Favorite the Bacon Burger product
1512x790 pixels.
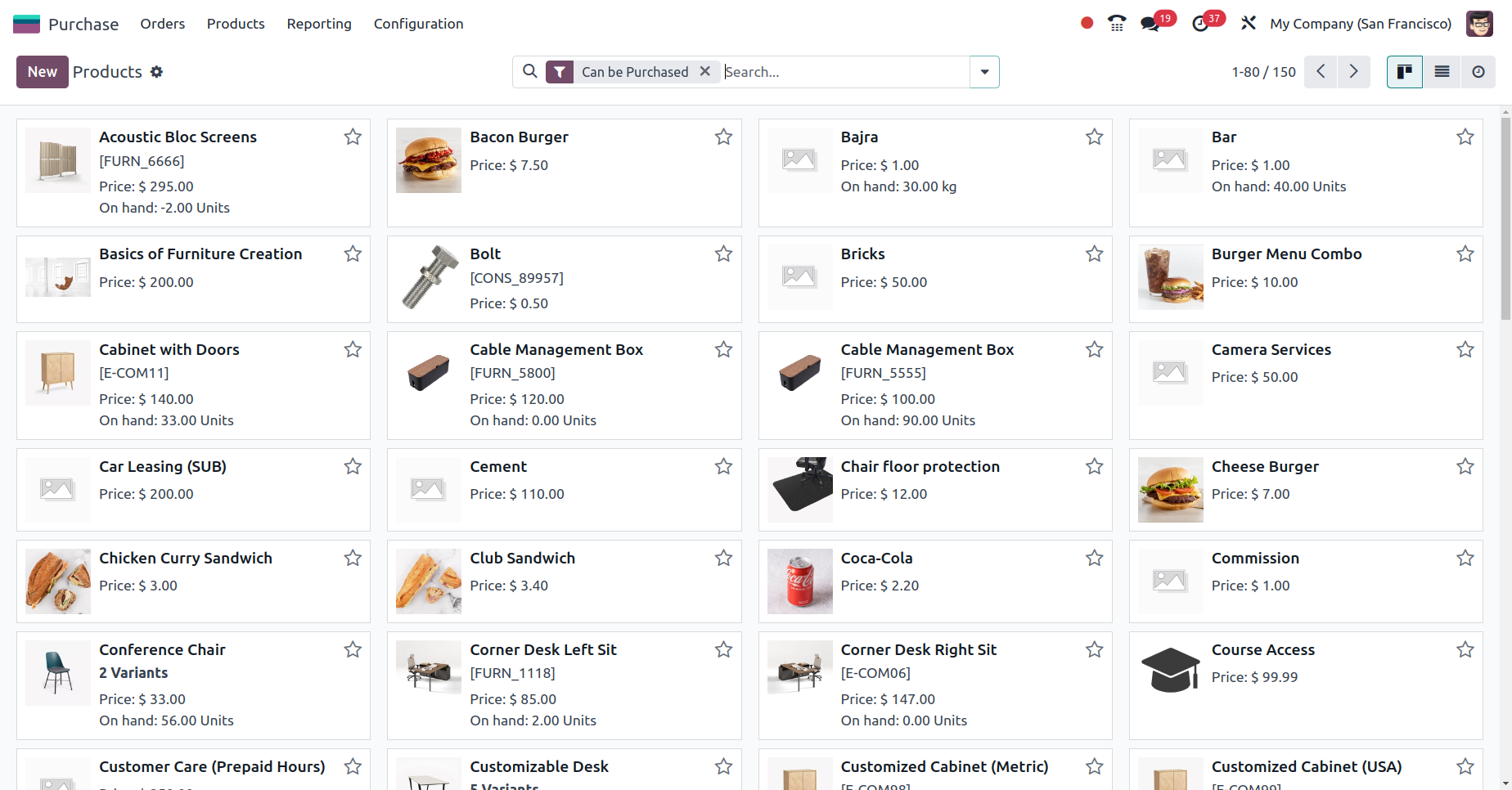[x=723, y=137]
